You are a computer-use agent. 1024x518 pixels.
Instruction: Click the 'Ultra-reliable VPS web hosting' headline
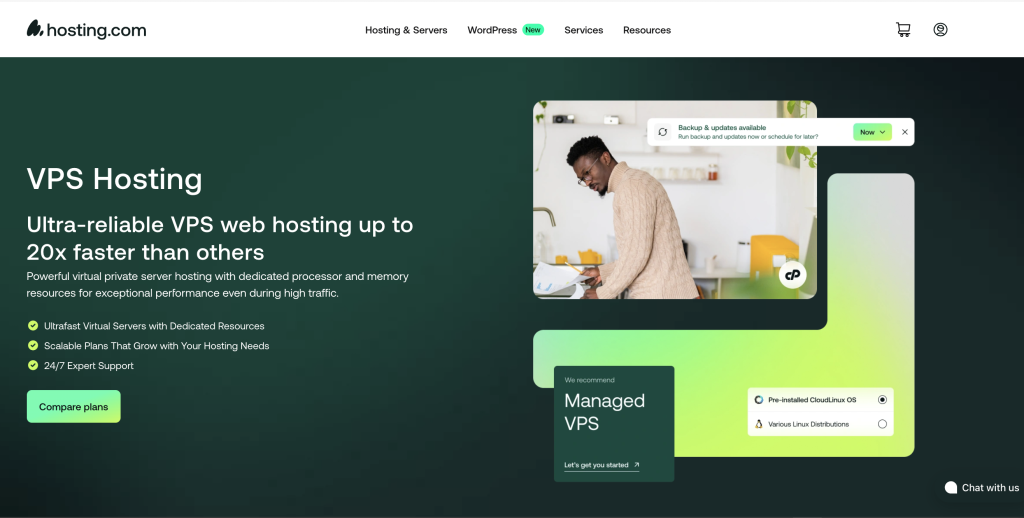click(x=219, y=238)
